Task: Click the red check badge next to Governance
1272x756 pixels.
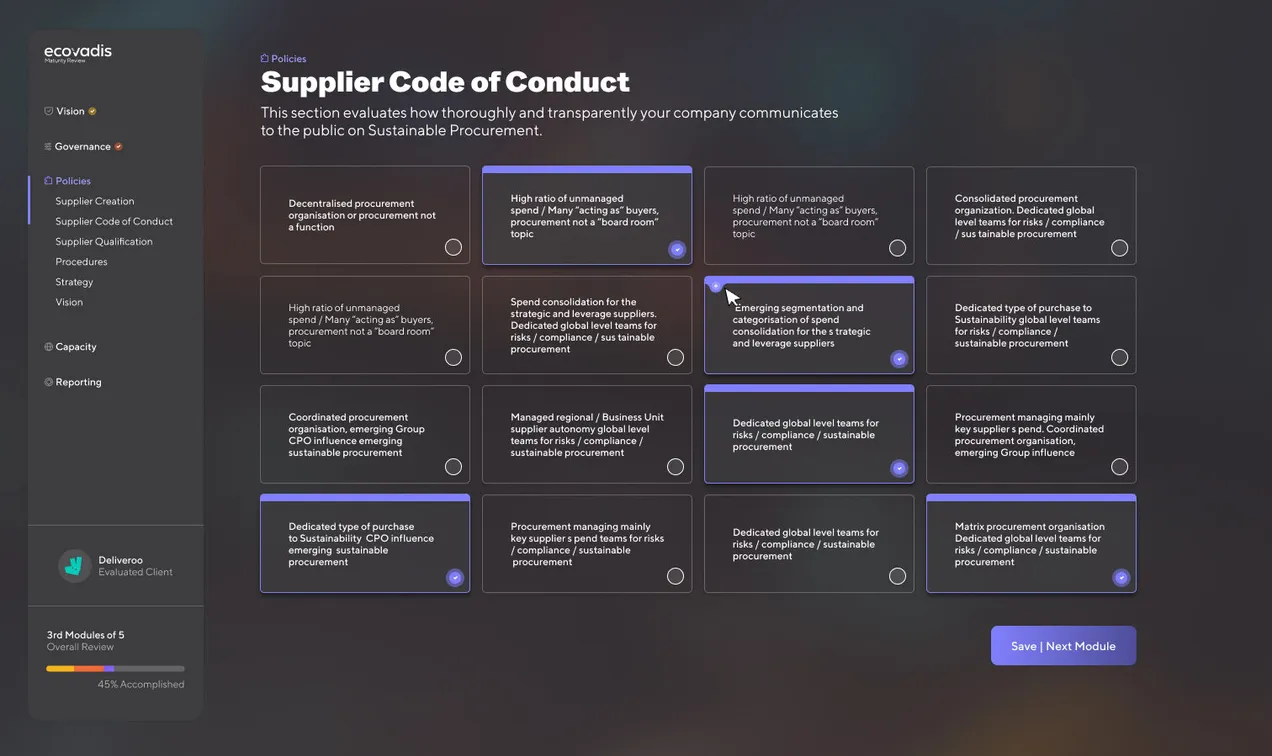Action: point(118,147)
